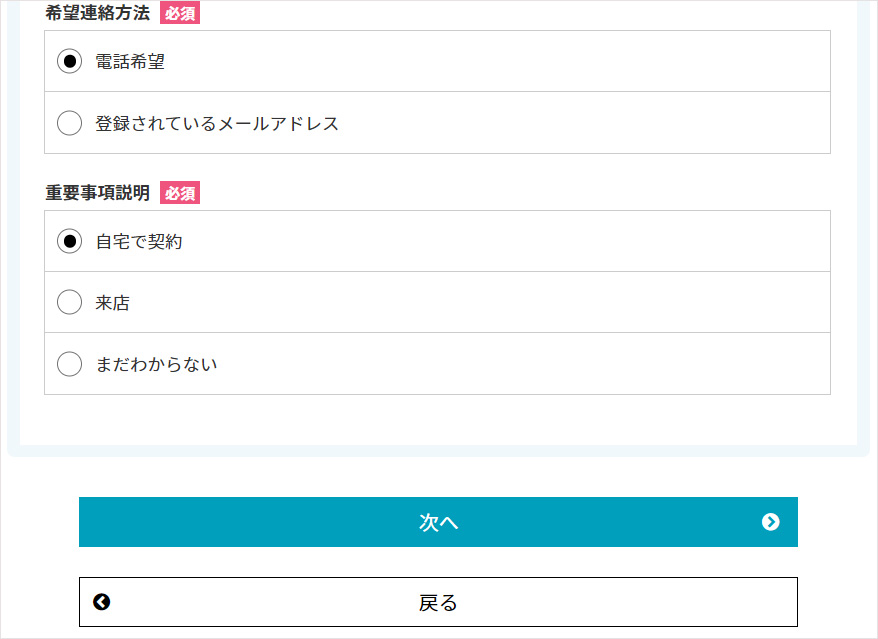The height and width of the screenshot is (639, 878).
Task: Click the 登録されているメールアドレス label text
Action: click(x=217, y=123)
